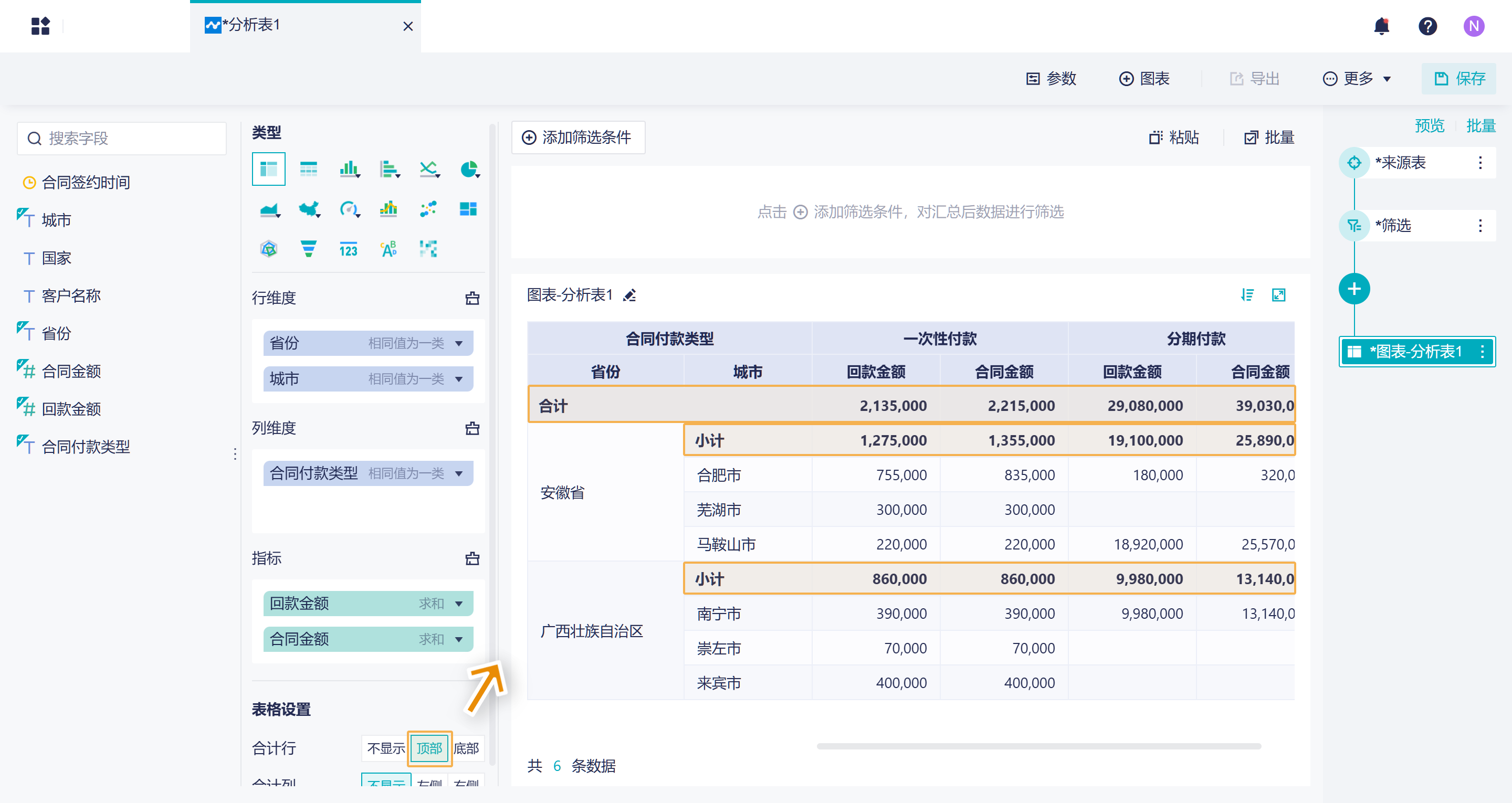
Task: Select the map chart type icon
Action: tap(308, 209)
